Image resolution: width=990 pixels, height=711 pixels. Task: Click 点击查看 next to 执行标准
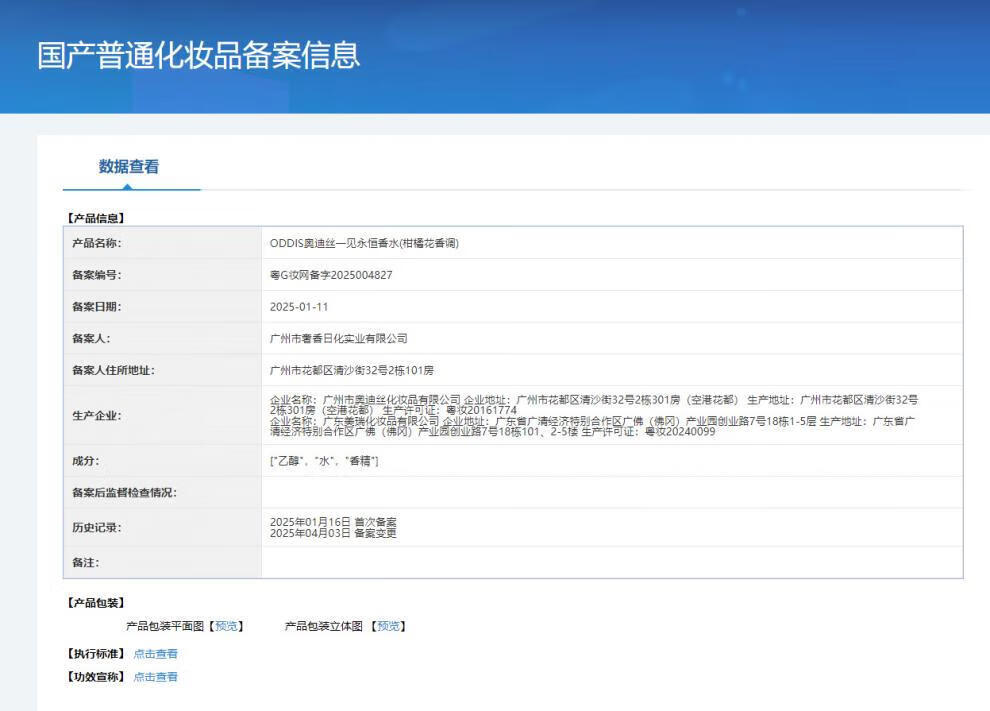[x=155, y=654]
